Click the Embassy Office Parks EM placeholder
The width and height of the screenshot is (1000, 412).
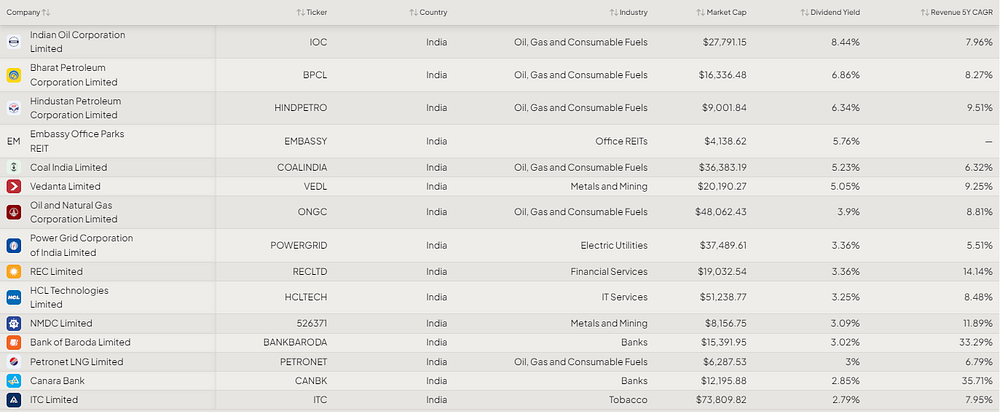13,142
